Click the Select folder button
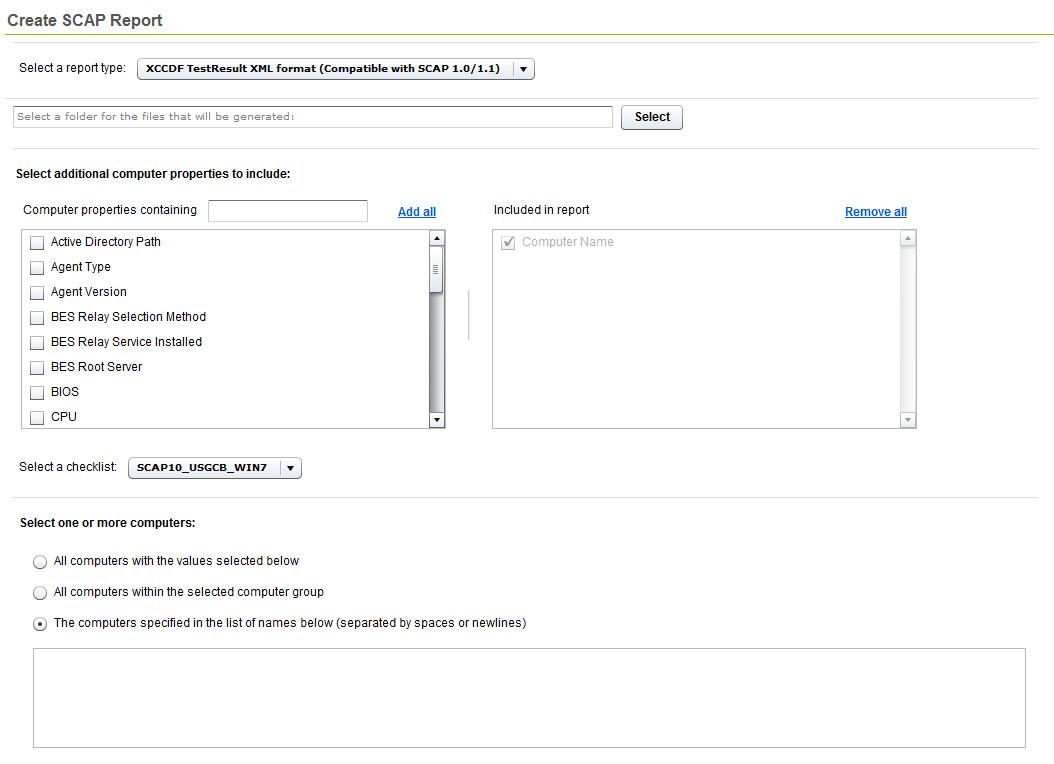This screenshot has width=1054, height=764. [x=651, y=117]
